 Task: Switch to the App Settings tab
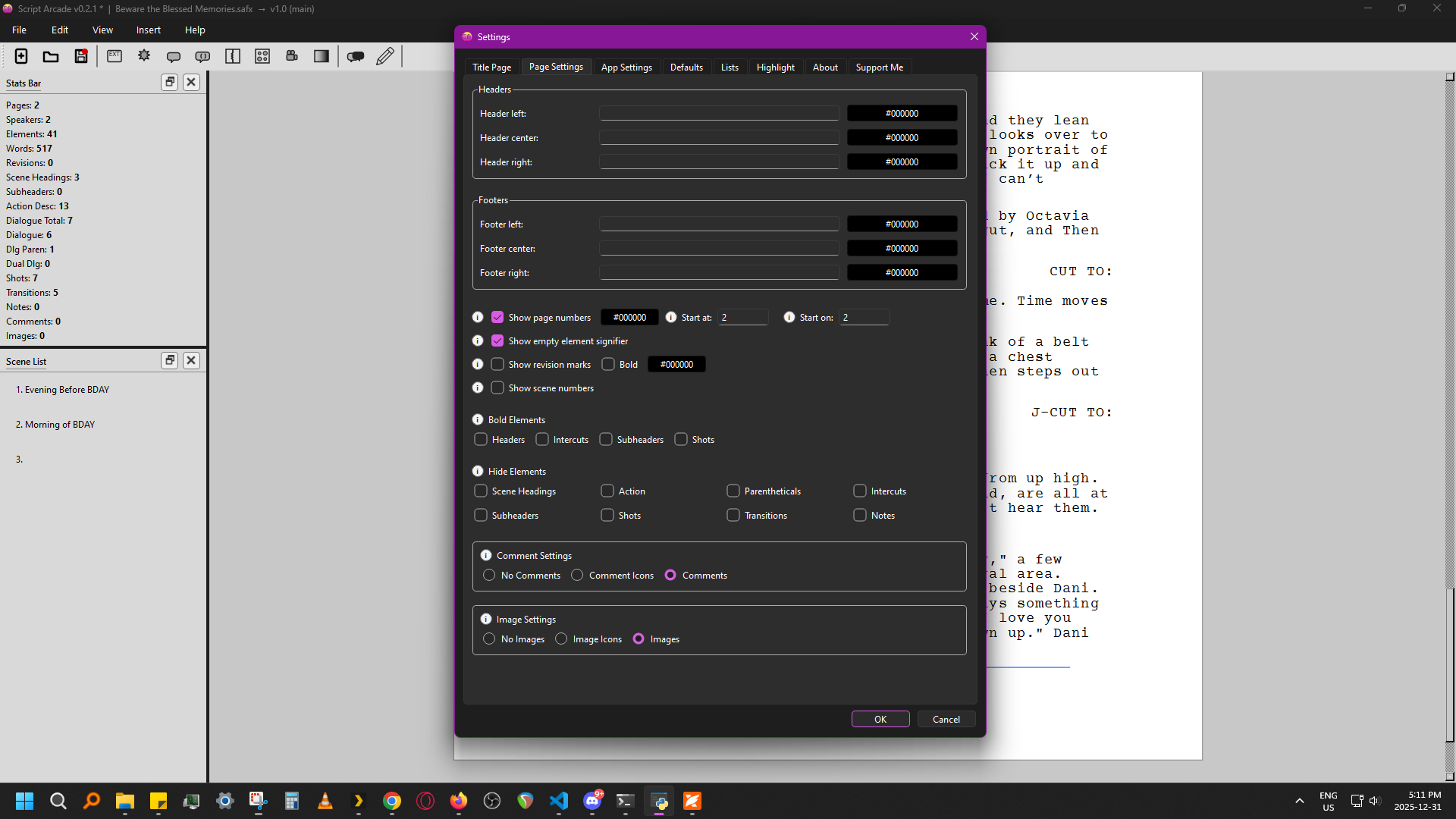point(626,67)
